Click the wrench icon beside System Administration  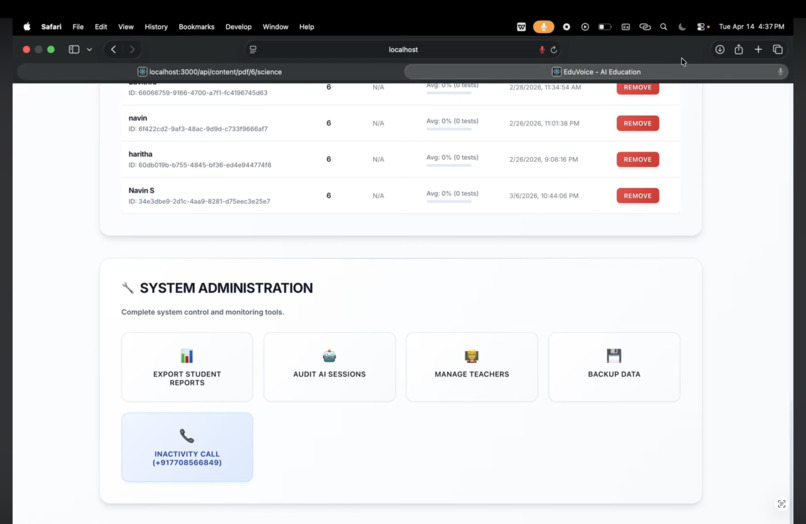127,288
